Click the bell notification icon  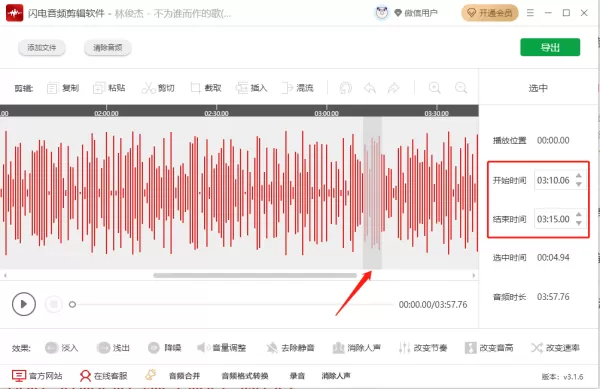151,375
